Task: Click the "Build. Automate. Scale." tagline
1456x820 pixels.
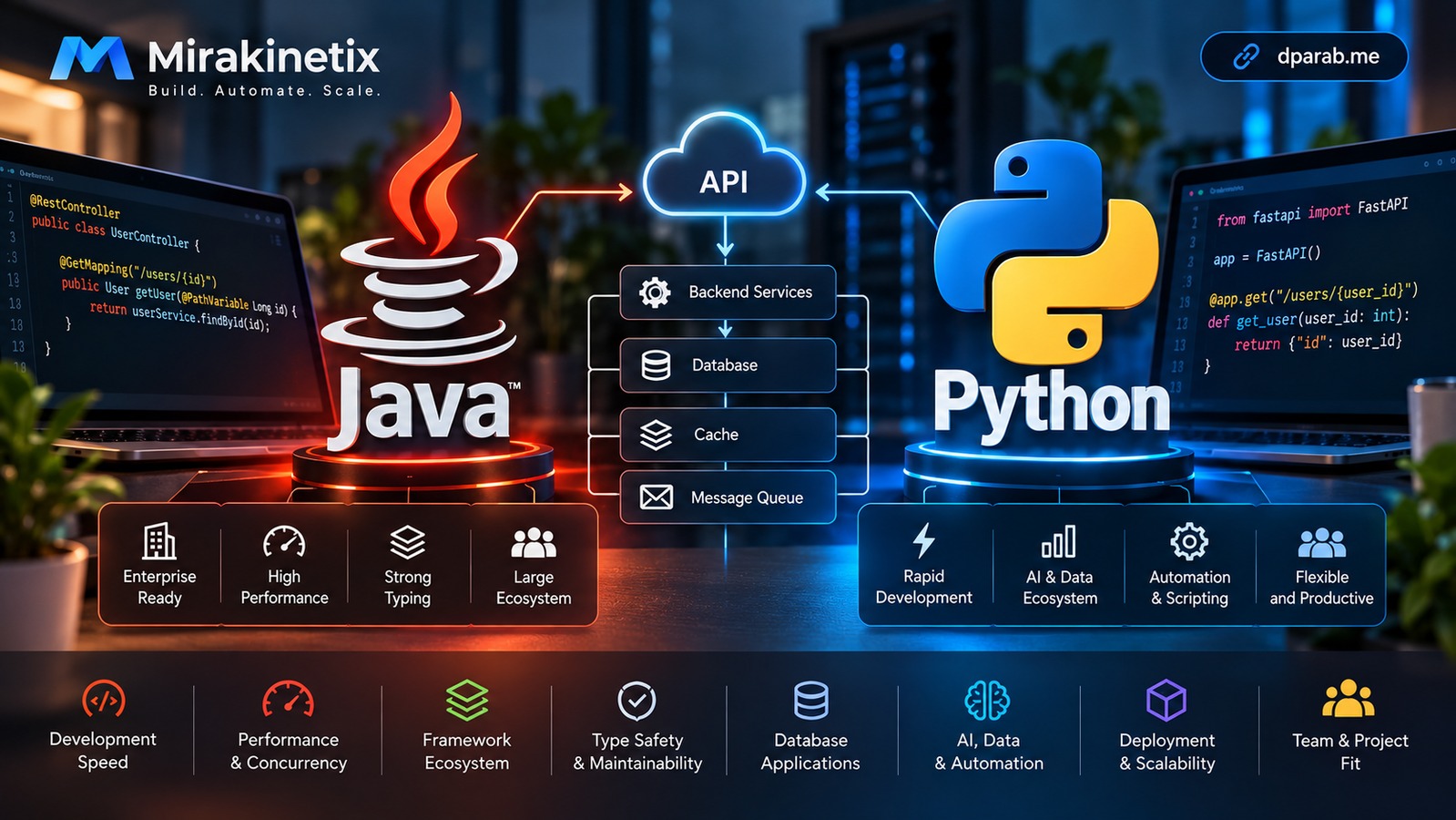Action: click(265, 90)
